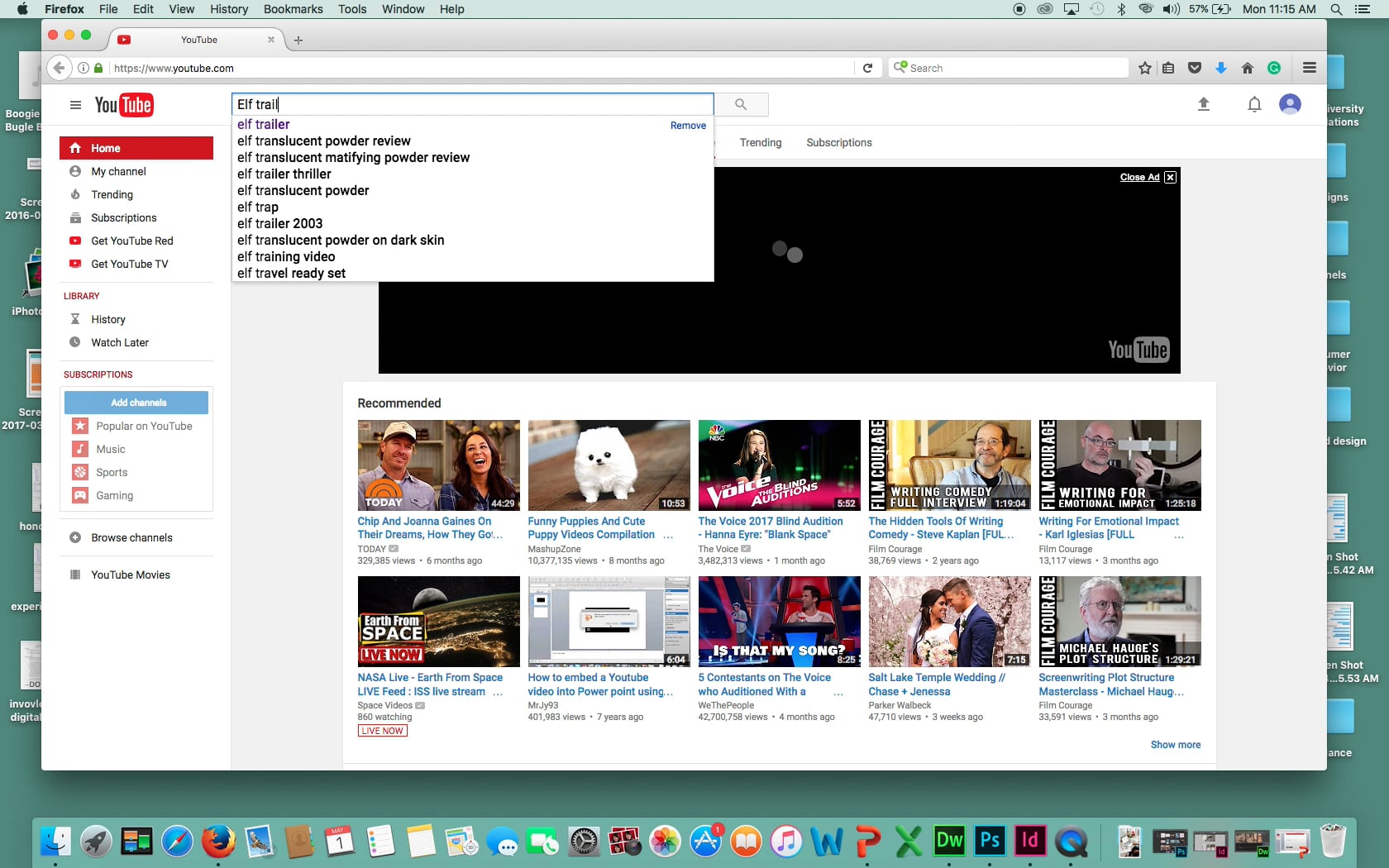The image size is (1389, 868).
Task: Close the YouTube tab
Action: [x=270, y=40]
